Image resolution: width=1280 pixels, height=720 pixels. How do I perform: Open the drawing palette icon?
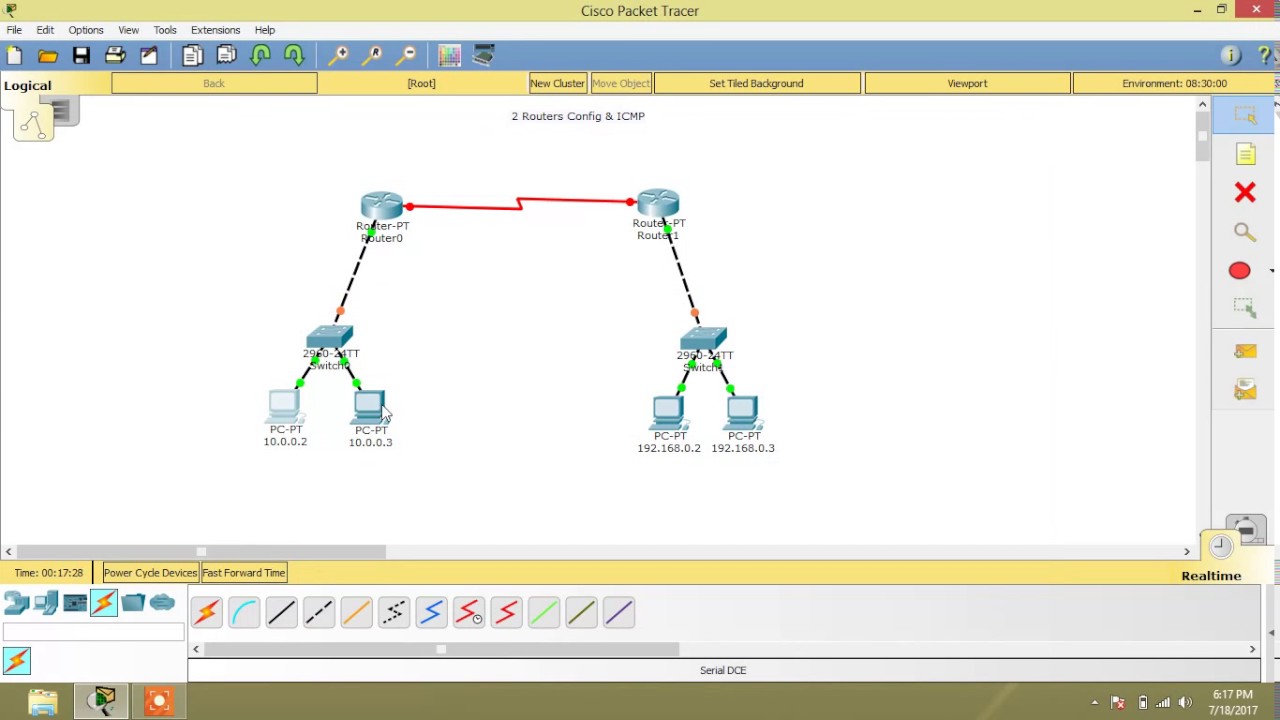[449, 56]
